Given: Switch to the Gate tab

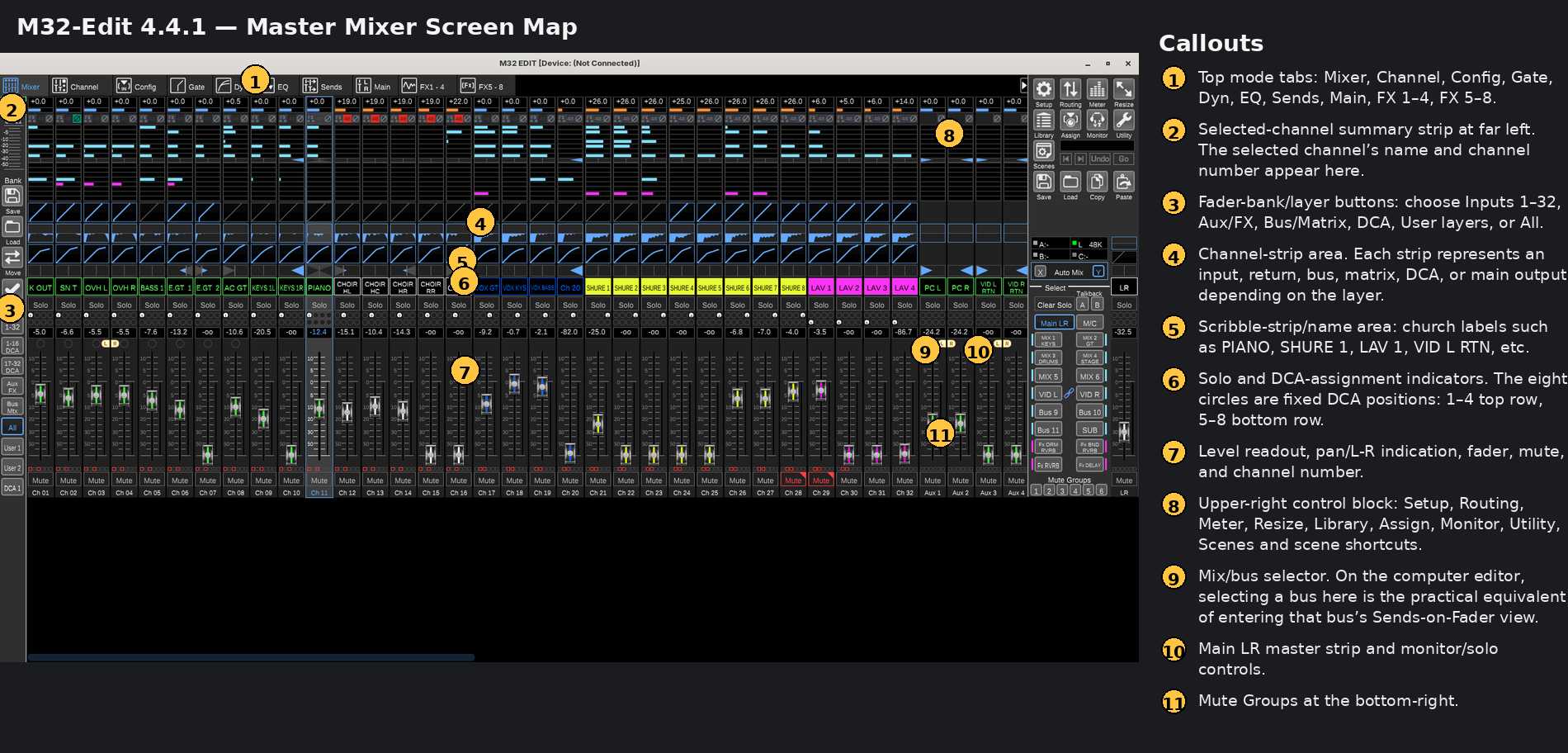Looking at the screenshot, I should click(188, 86).
